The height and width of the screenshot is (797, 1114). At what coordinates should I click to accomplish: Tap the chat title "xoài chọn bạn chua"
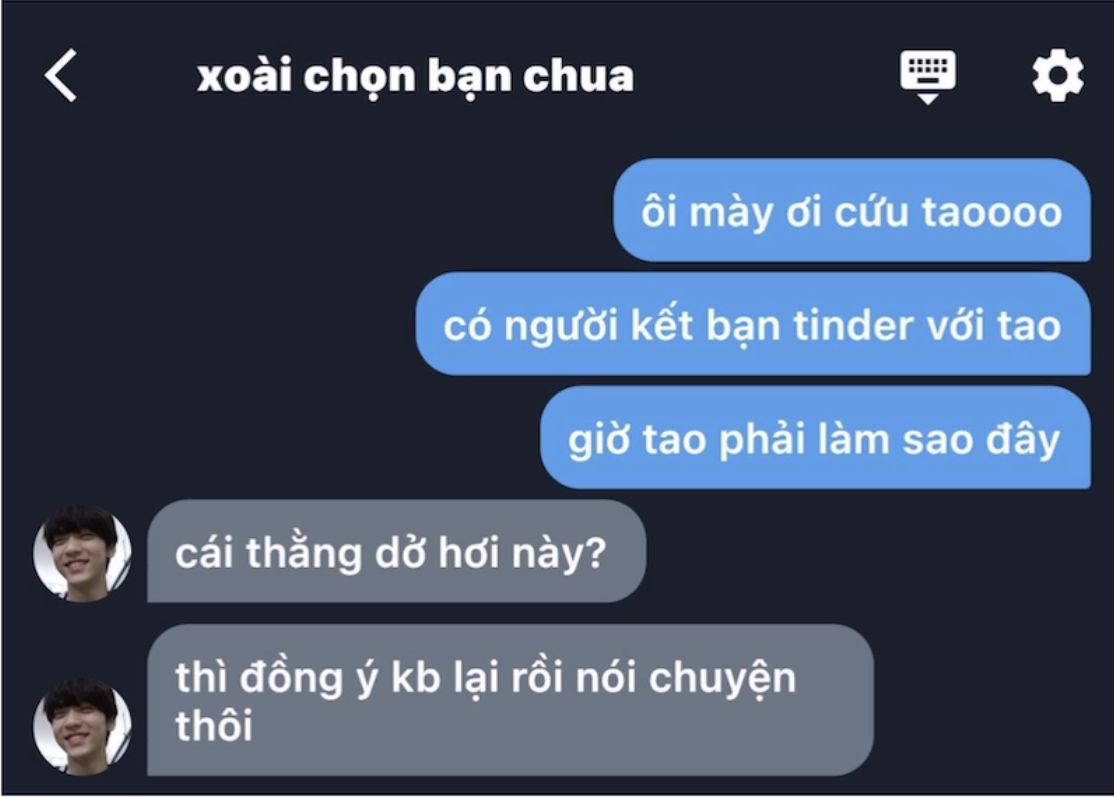tap(415, 76)
